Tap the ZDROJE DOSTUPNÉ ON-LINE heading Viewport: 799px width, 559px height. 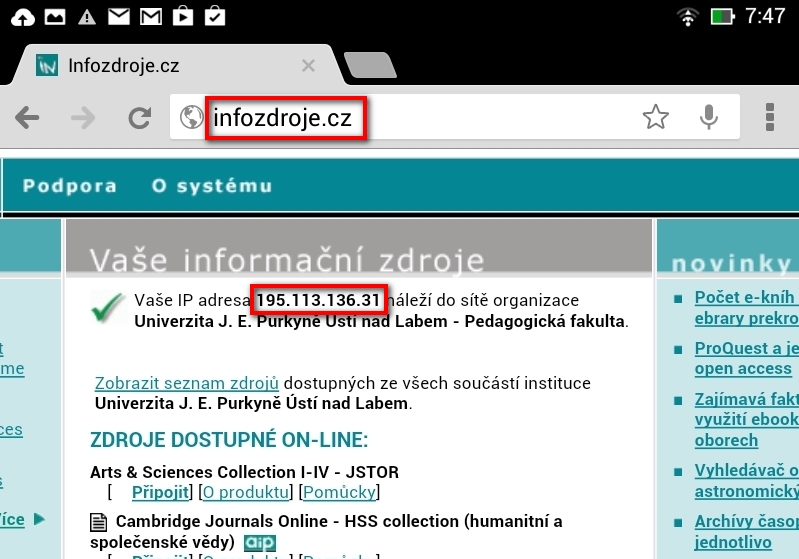click(x=229, y=440)
